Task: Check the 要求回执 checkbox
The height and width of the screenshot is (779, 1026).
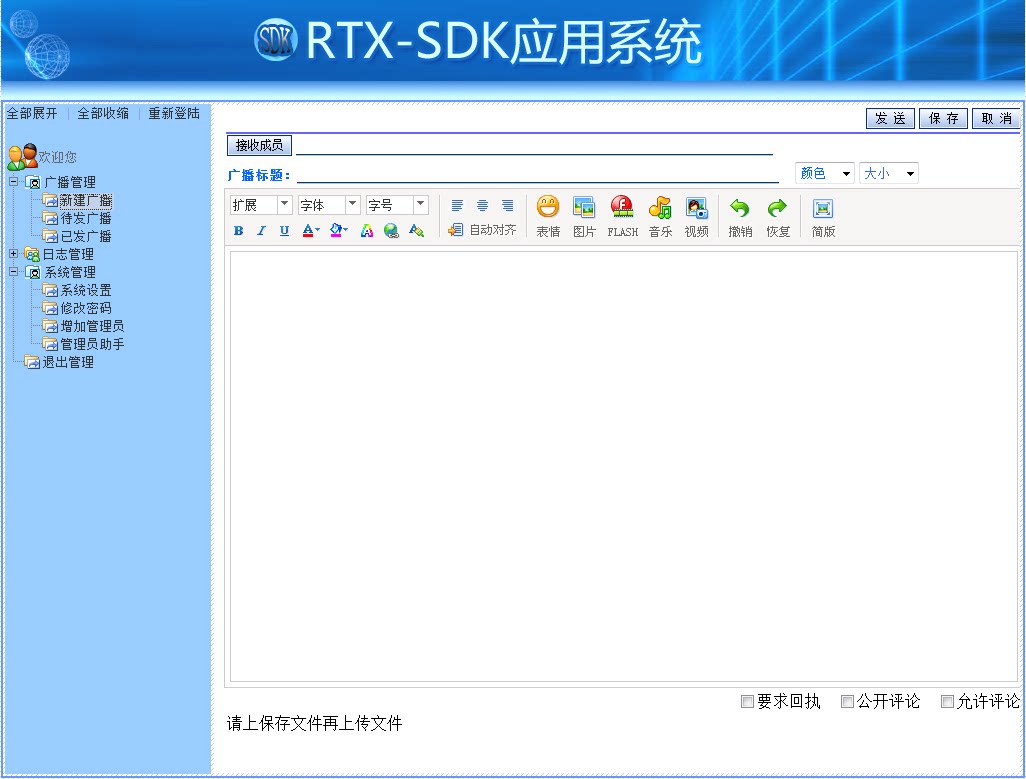Action: 747,702
